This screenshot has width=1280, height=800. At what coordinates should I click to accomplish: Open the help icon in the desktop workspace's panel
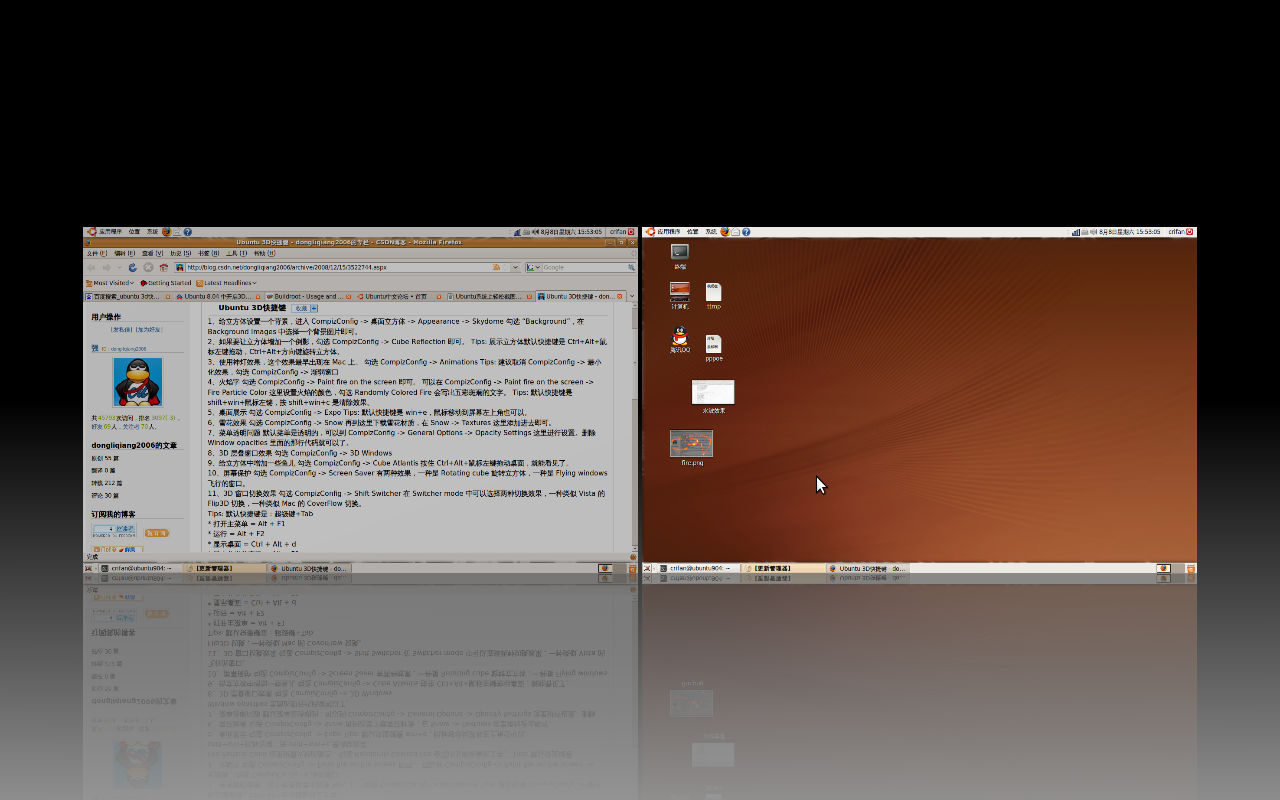click(x=745, y=232)
